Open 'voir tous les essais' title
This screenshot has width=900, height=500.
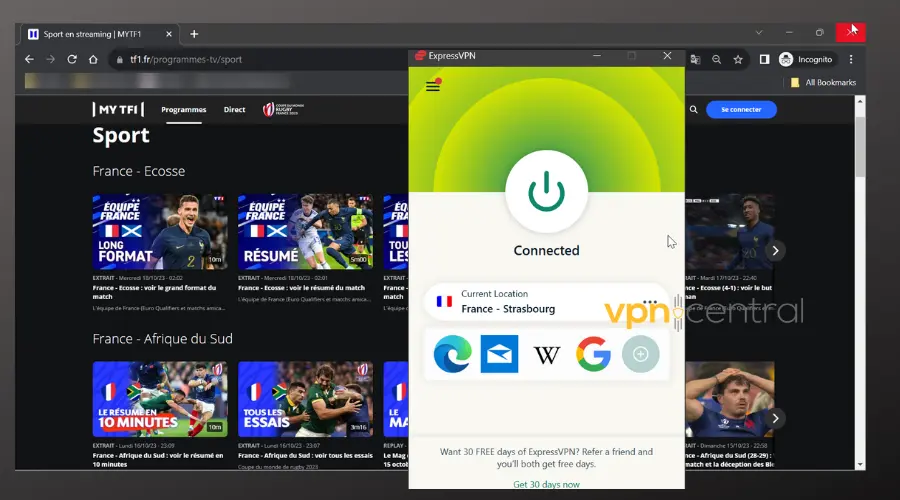click(305, 455)
